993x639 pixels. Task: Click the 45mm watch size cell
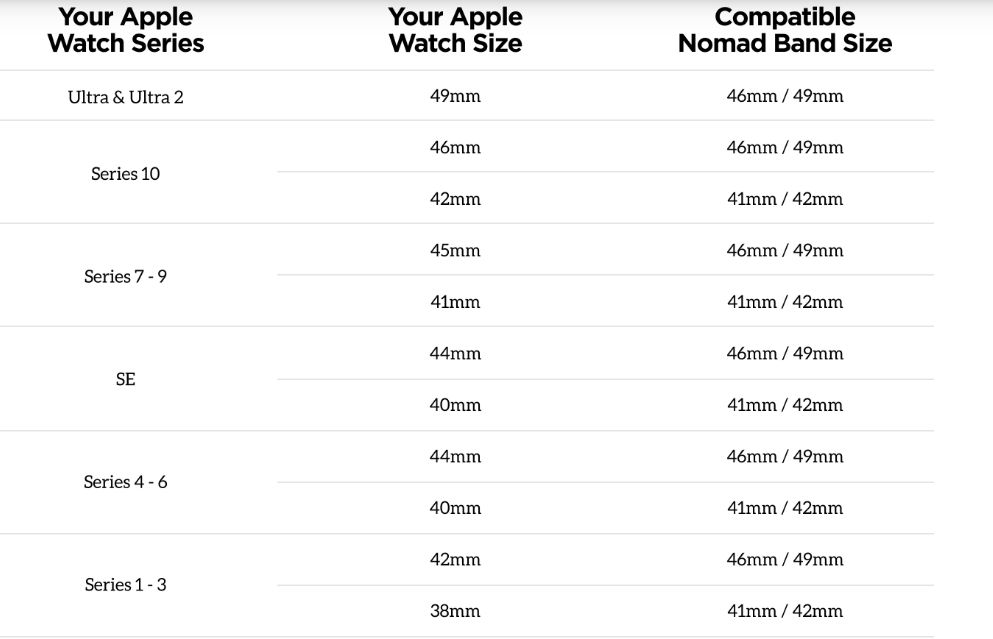tap(455, 251)
